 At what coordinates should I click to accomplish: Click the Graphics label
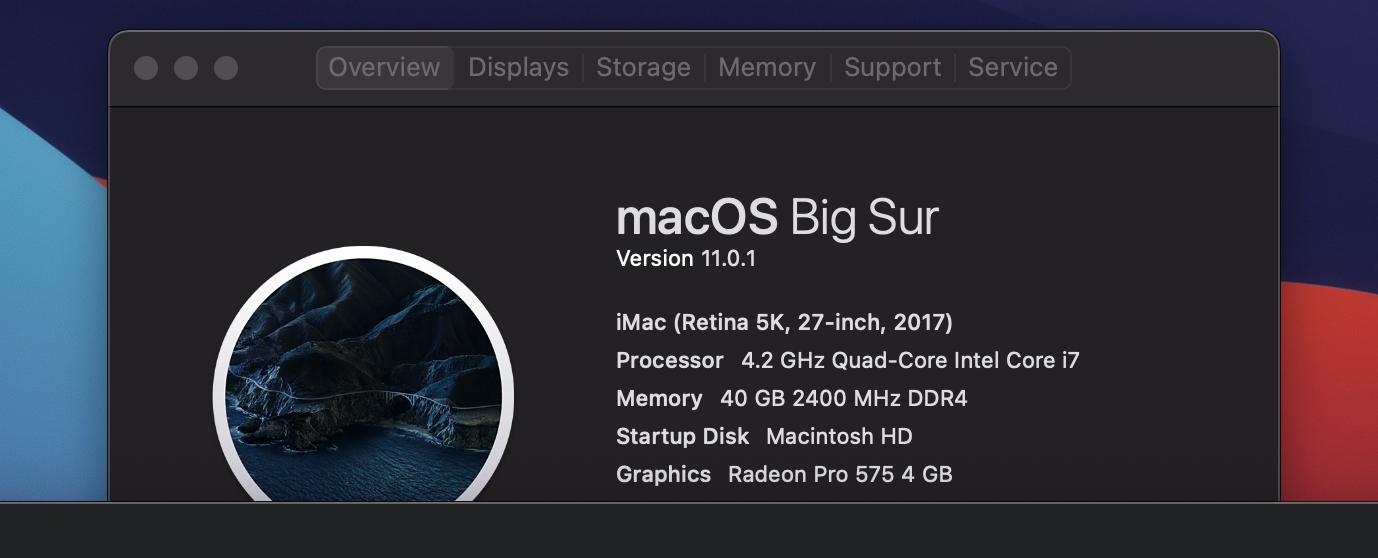point(663,474)
